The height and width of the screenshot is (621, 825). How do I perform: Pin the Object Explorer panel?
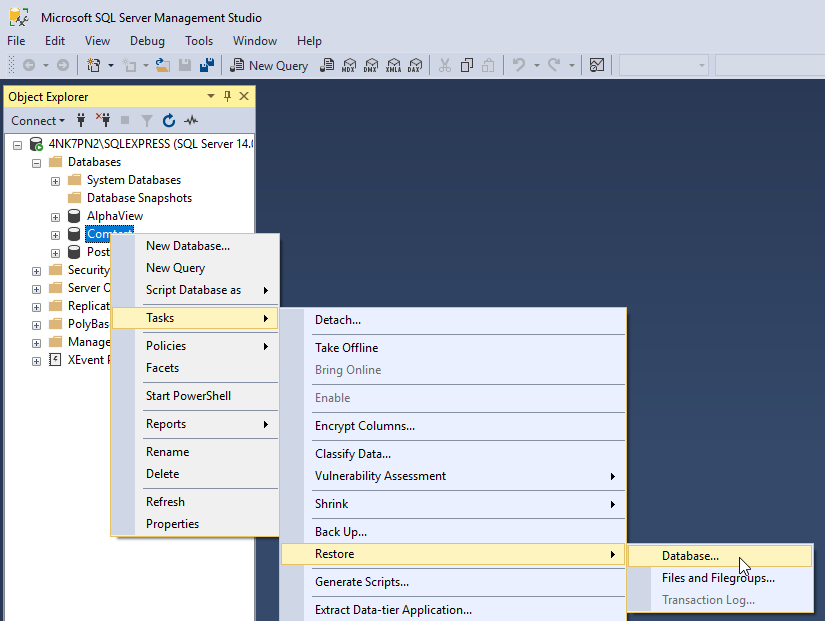(x=227, y=96)
